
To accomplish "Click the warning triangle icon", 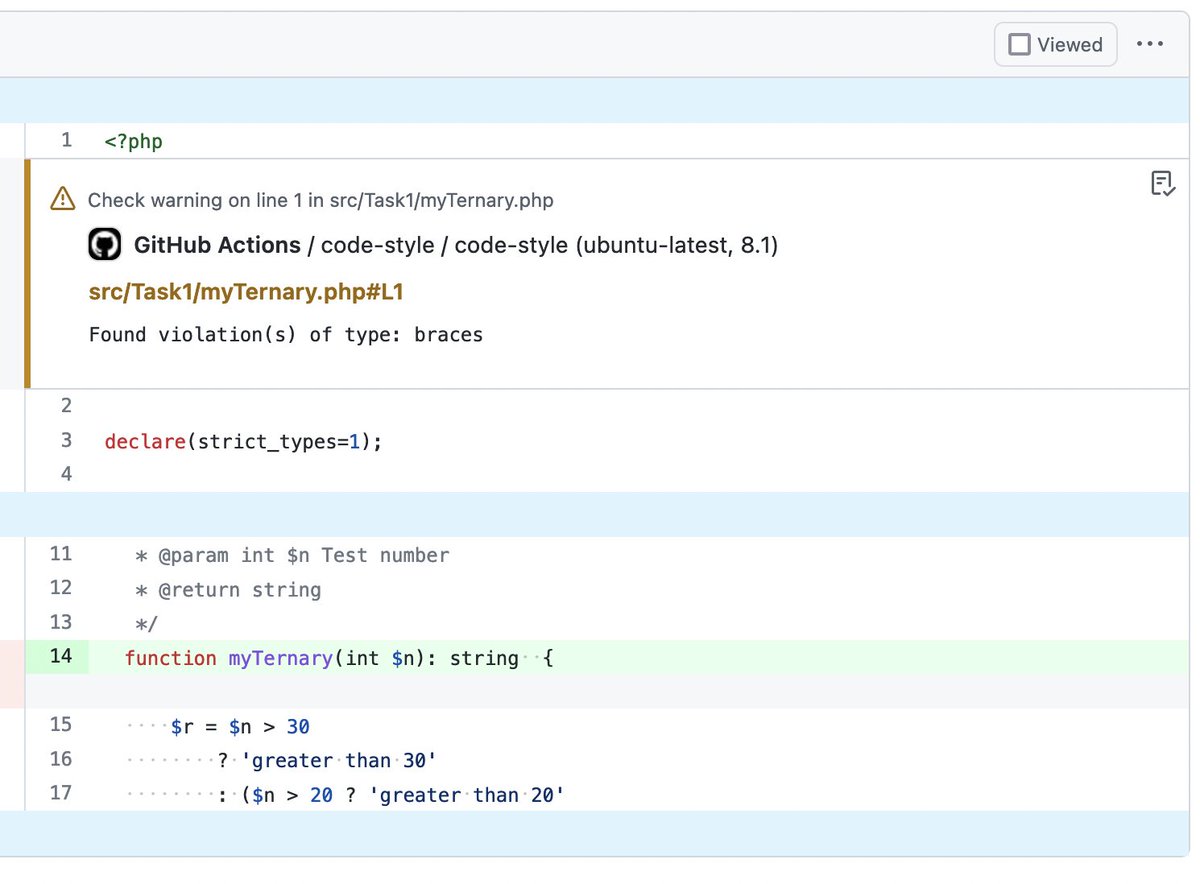I will tap(63, 199).
